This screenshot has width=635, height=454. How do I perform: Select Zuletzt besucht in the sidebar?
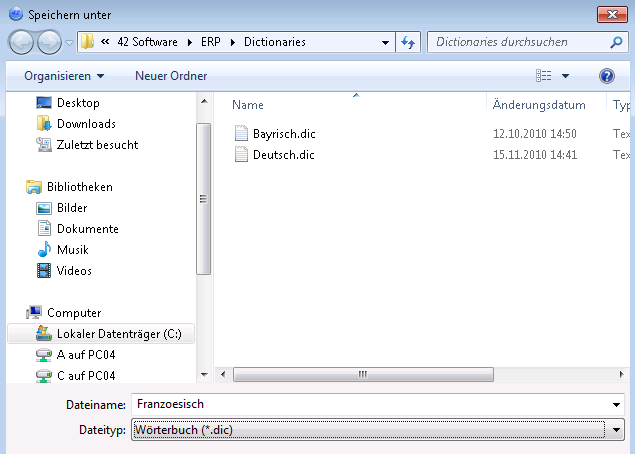click(x=97, y=145)
